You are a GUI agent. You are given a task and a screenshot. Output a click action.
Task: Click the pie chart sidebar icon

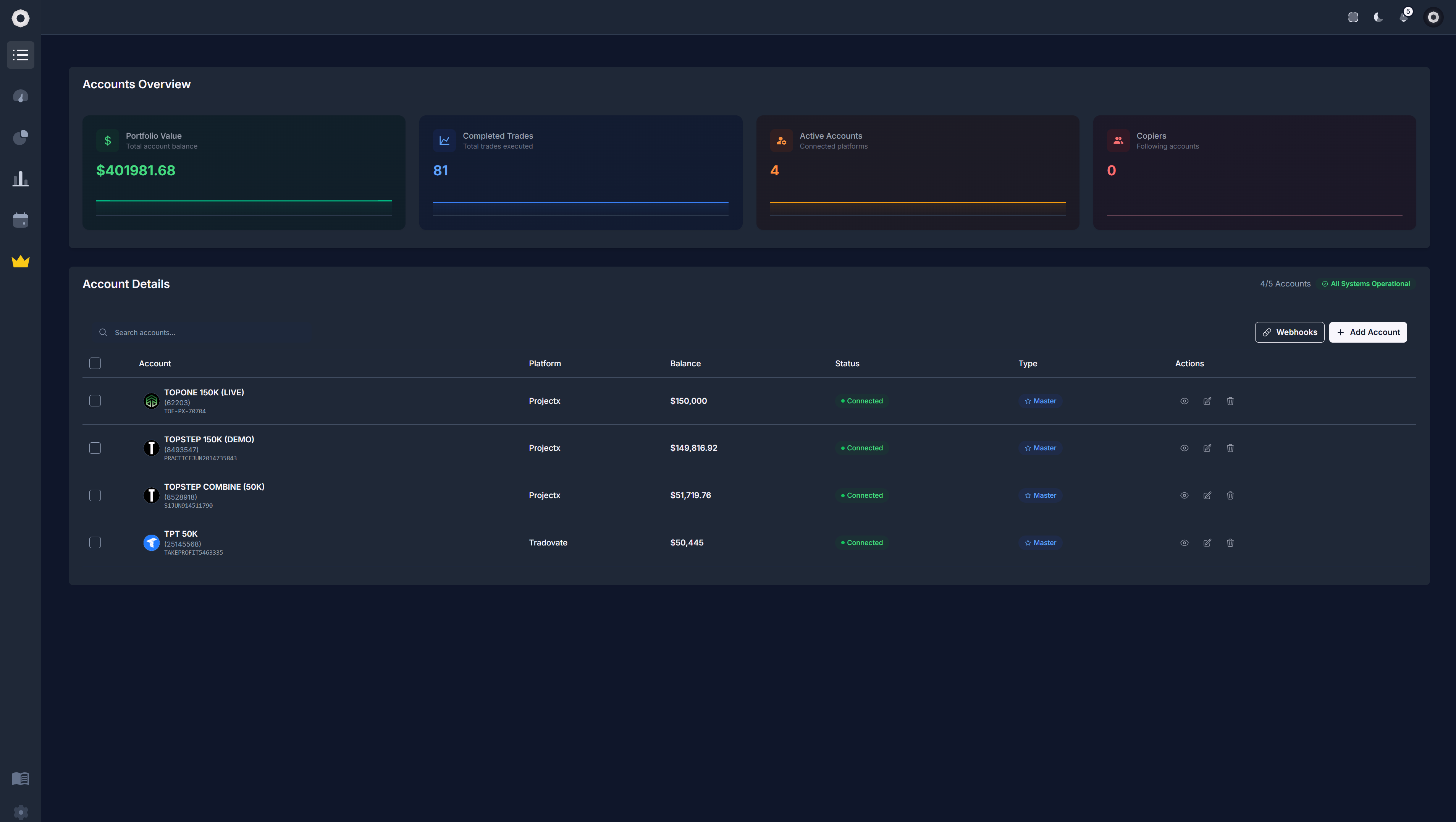click(20, 138)
